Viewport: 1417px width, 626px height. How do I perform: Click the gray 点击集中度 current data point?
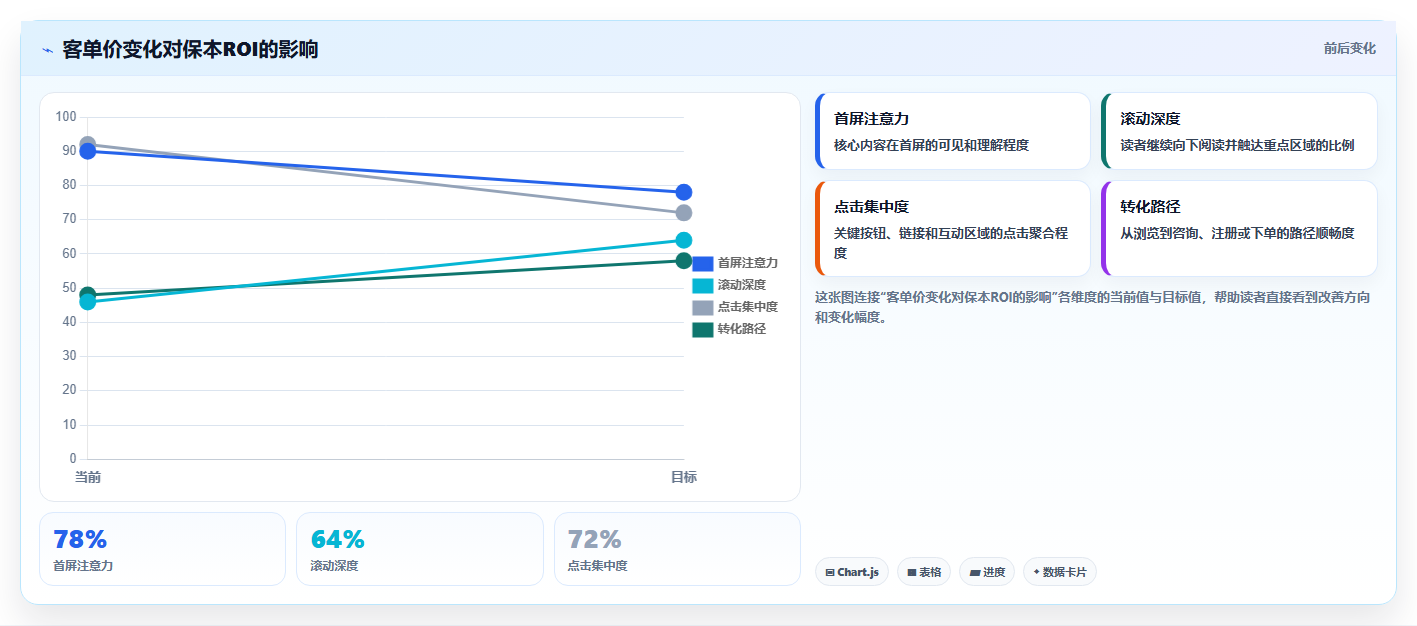[x=88, y=144]
